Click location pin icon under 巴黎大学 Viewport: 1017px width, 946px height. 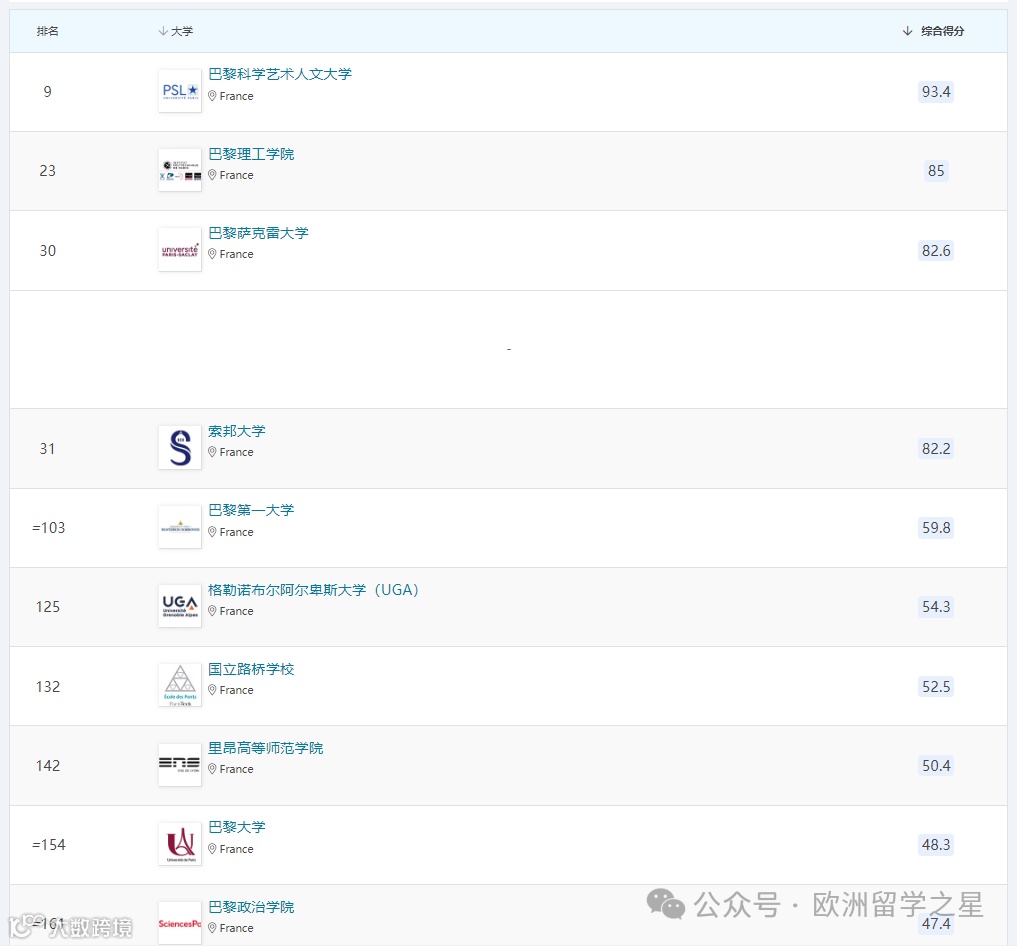(212, 849)
